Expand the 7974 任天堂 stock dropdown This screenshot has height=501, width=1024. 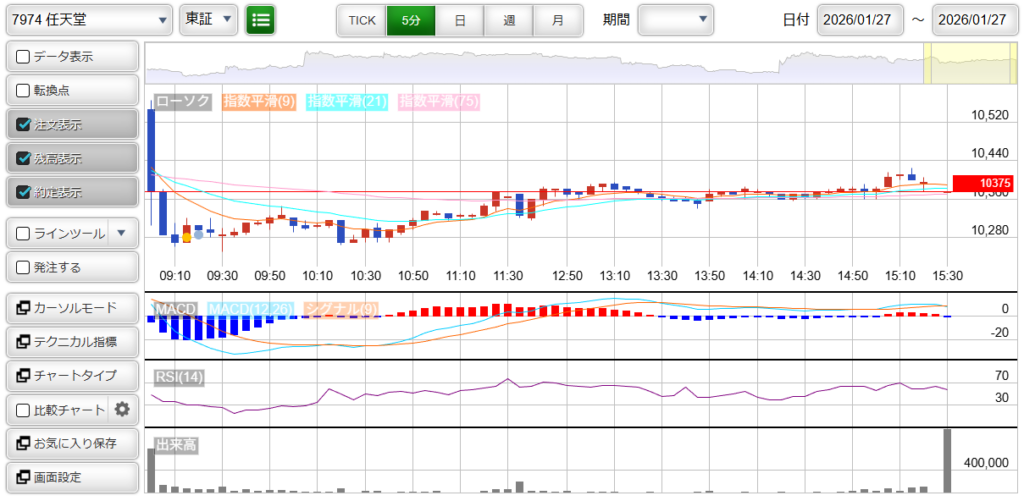pyautogui.click(x=88, y=19)
